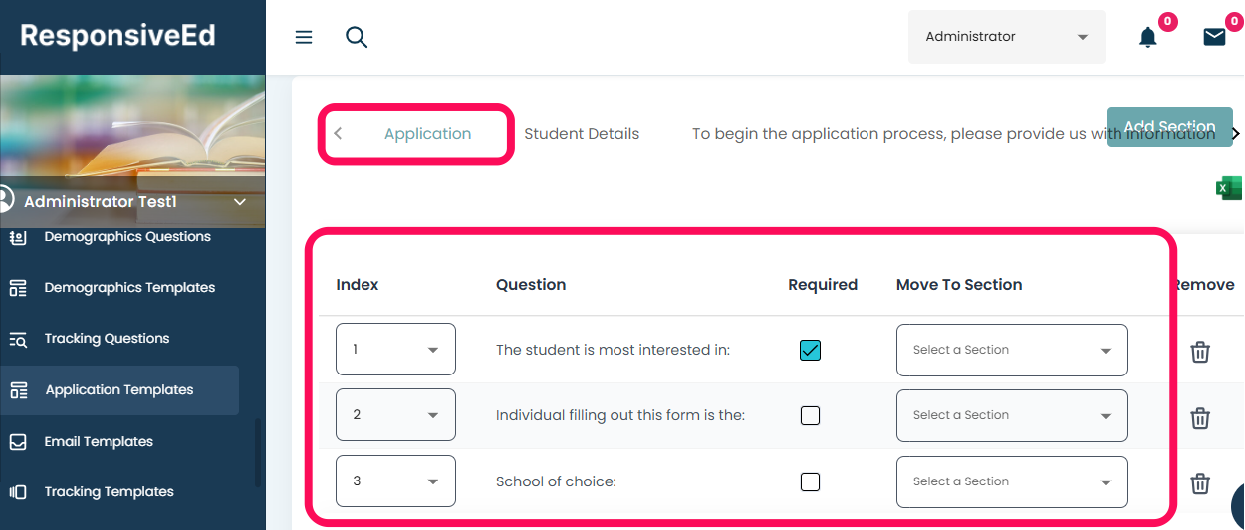Open Tracking Questions in sidebar
This screenshot has height=530, width=1245.
(x=106, y=339)
